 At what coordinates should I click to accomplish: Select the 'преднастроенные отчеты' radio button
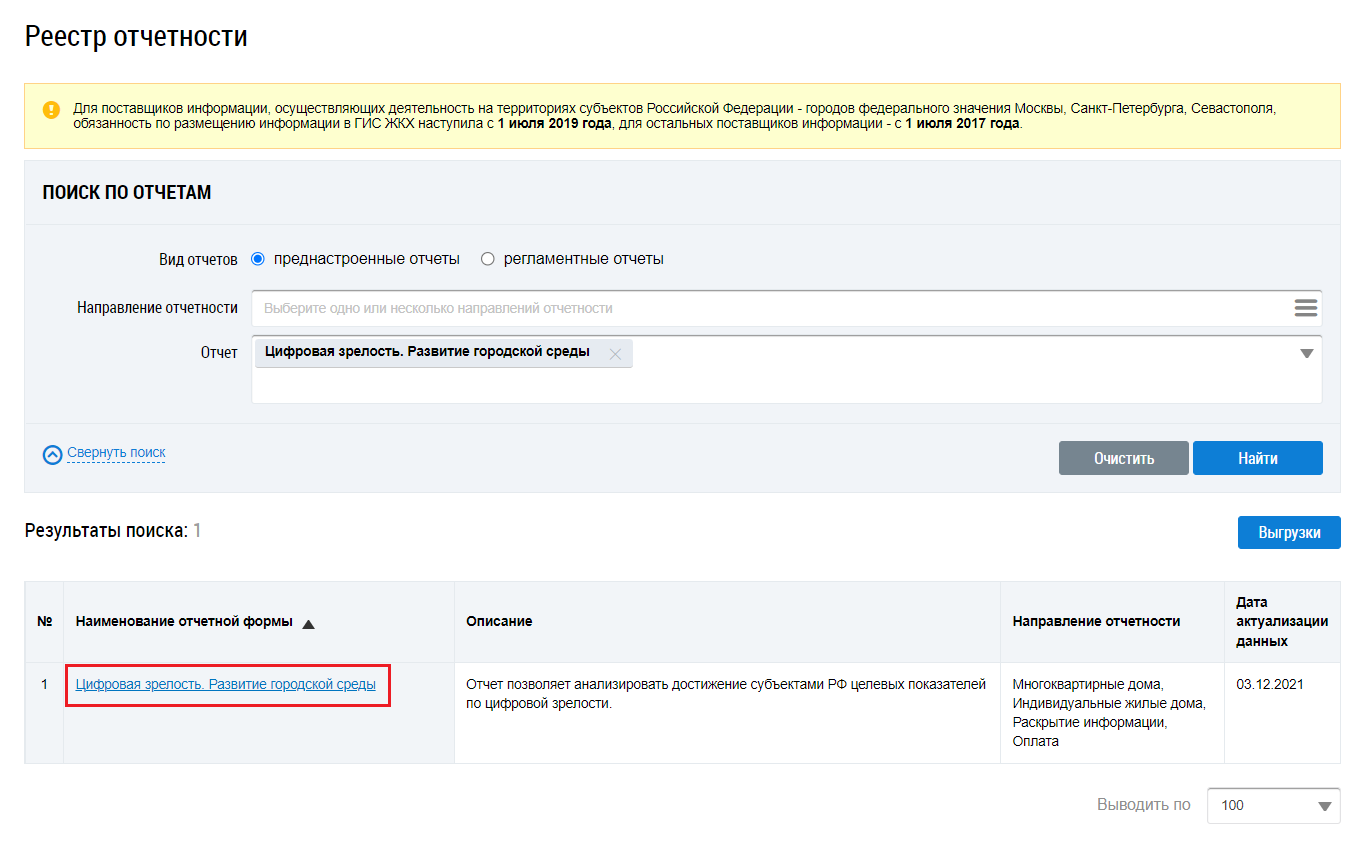point(258,259)
